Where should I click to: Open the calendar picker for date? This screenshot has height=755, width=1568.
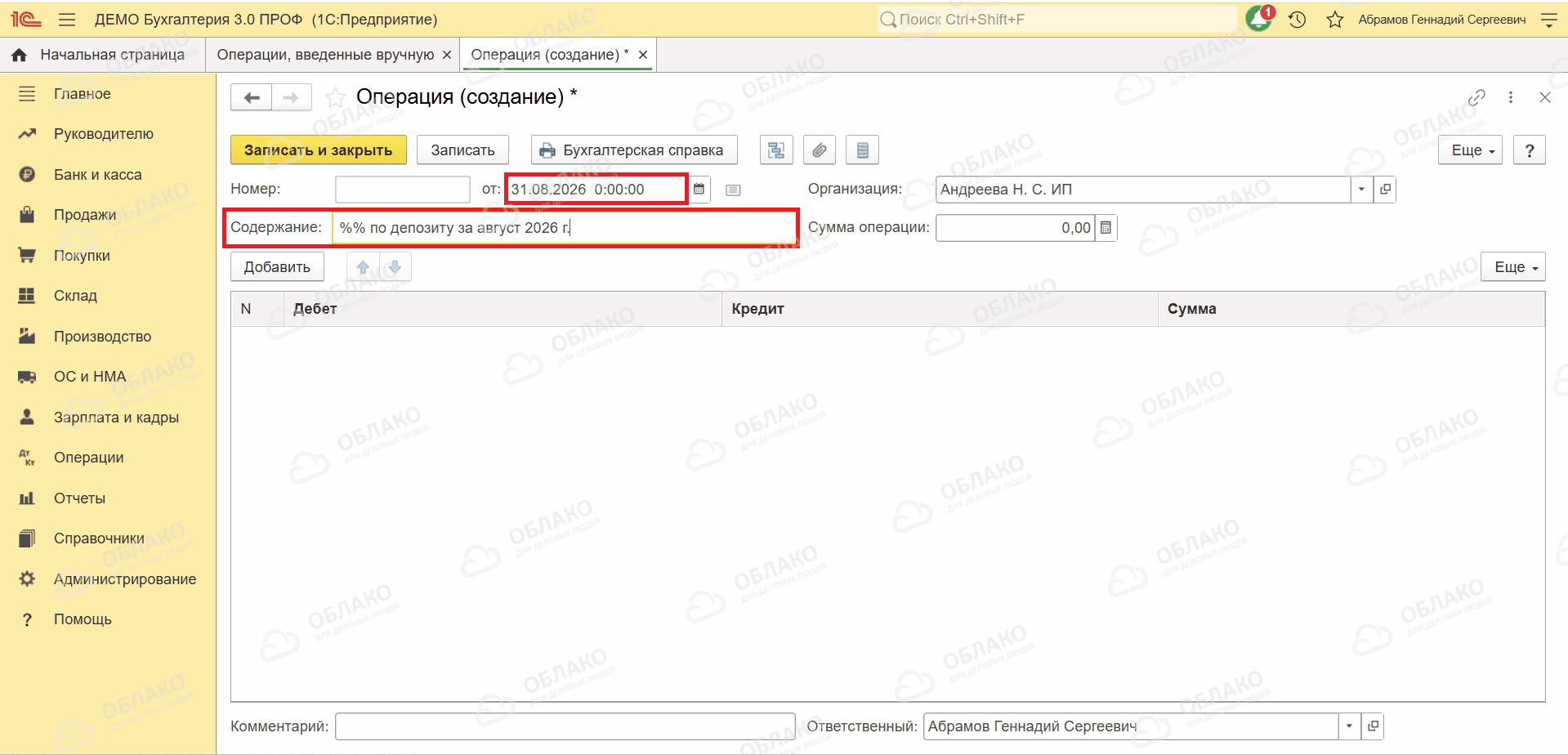[x=699, y=190]
